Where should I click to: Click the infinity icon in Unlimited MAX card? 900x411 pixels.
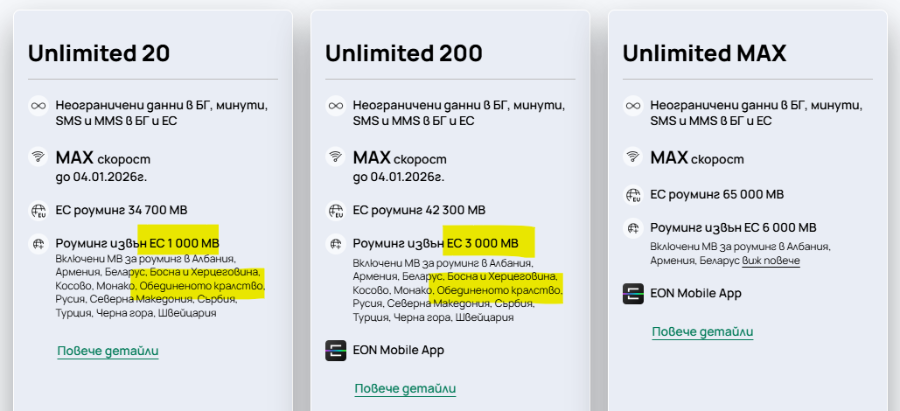[x=633, y=106]
